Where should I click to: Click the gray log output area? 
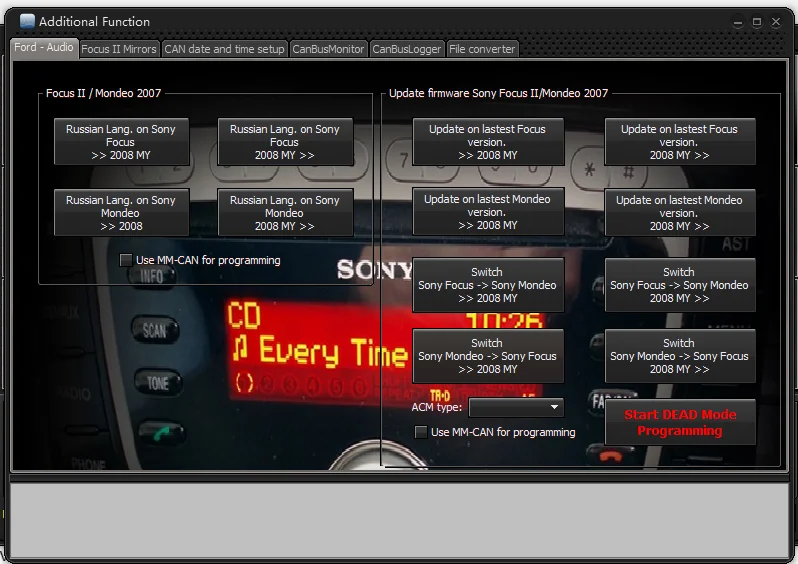(x=399, y=520)
